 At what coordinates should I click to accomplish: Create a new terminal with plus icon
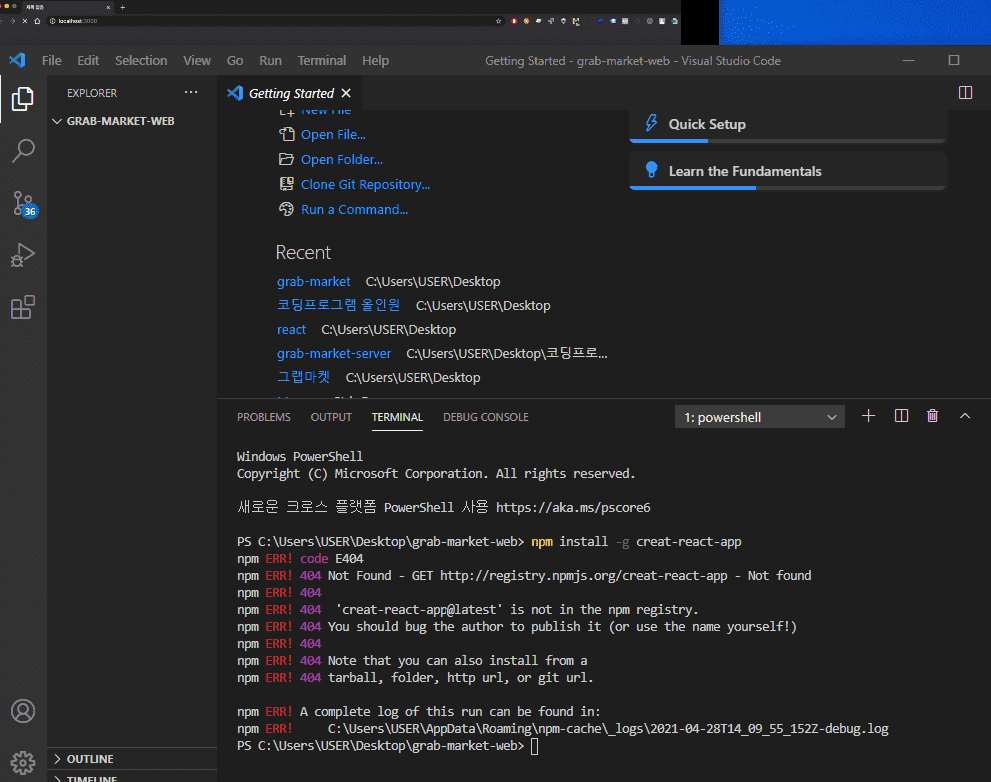pyautogui.click(x=868, y=416)
